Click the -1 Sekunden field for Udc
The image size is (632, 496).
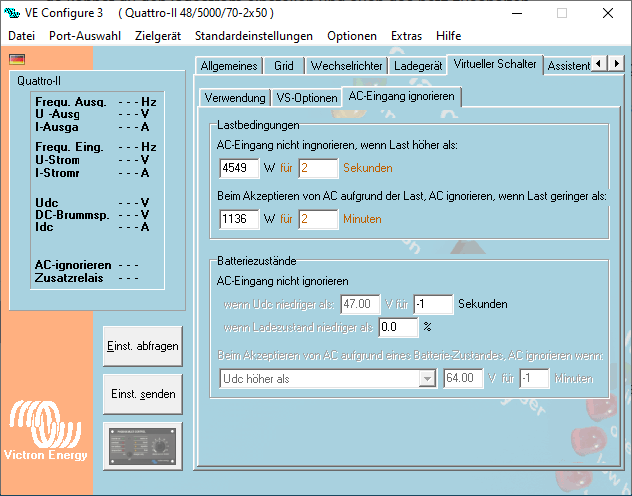pos(433,304)
